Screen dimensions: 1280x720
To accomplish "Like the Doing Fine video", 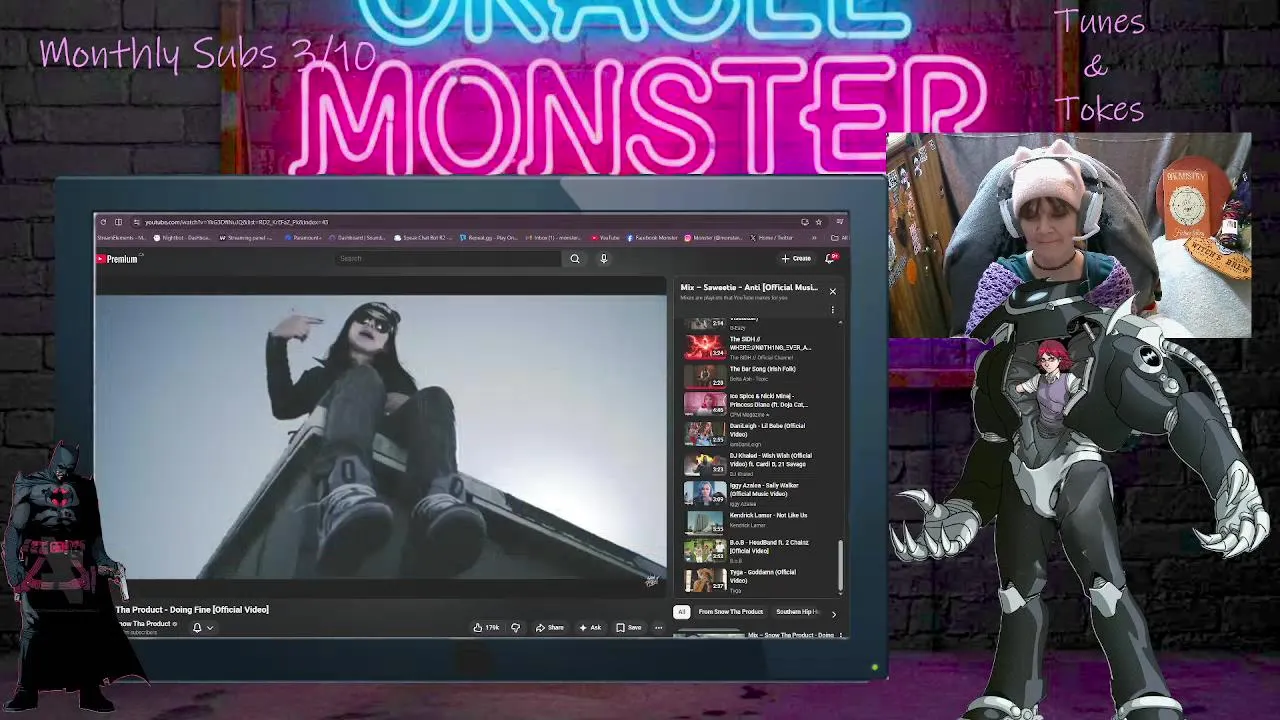I will [x=487, y=628].
